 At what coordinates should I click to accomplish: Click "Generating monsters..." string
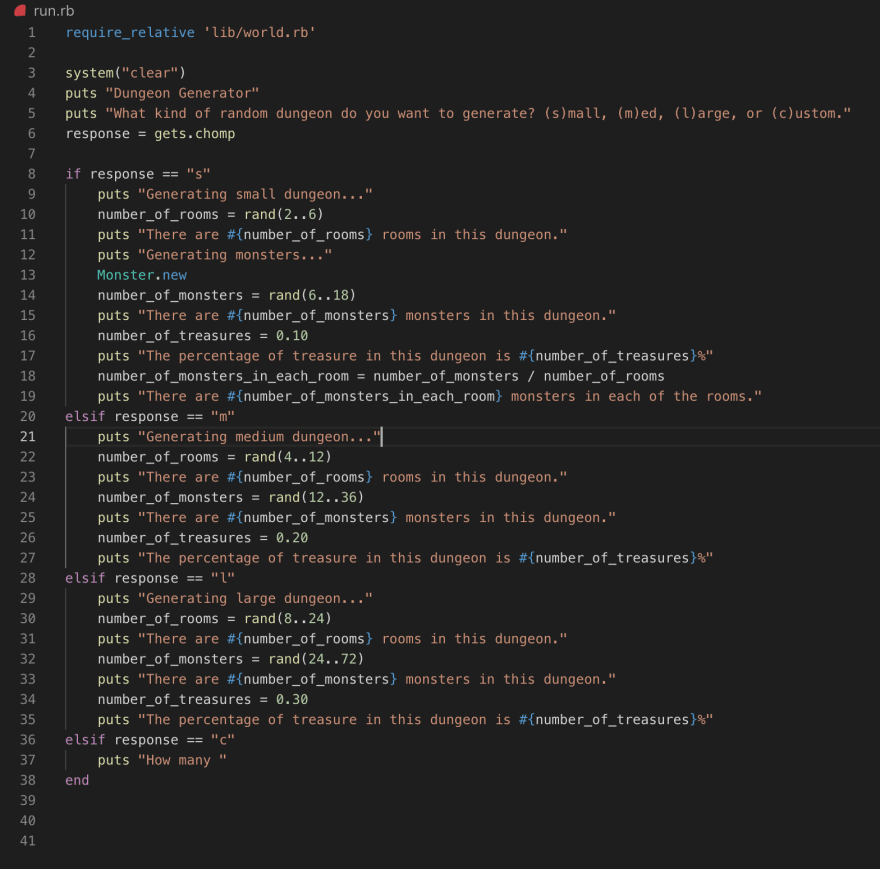235,255
